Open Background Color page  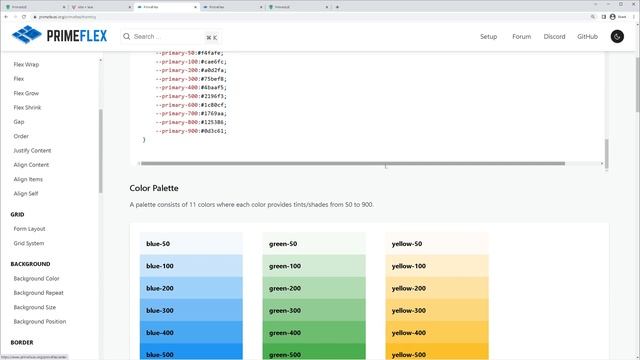pos(36,278)
